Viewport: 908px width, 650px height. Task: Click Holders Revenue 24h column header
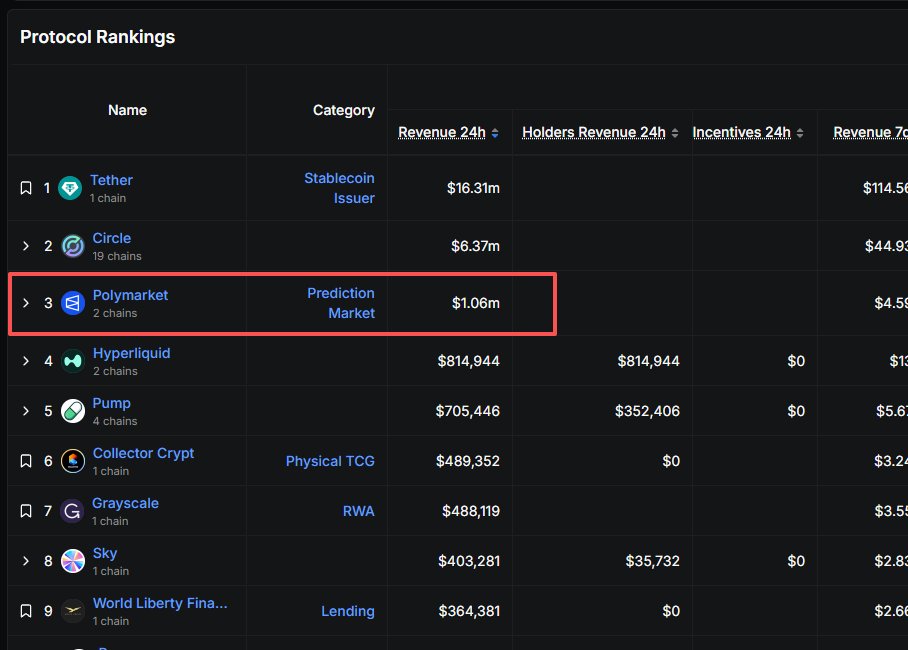[594, 132]
